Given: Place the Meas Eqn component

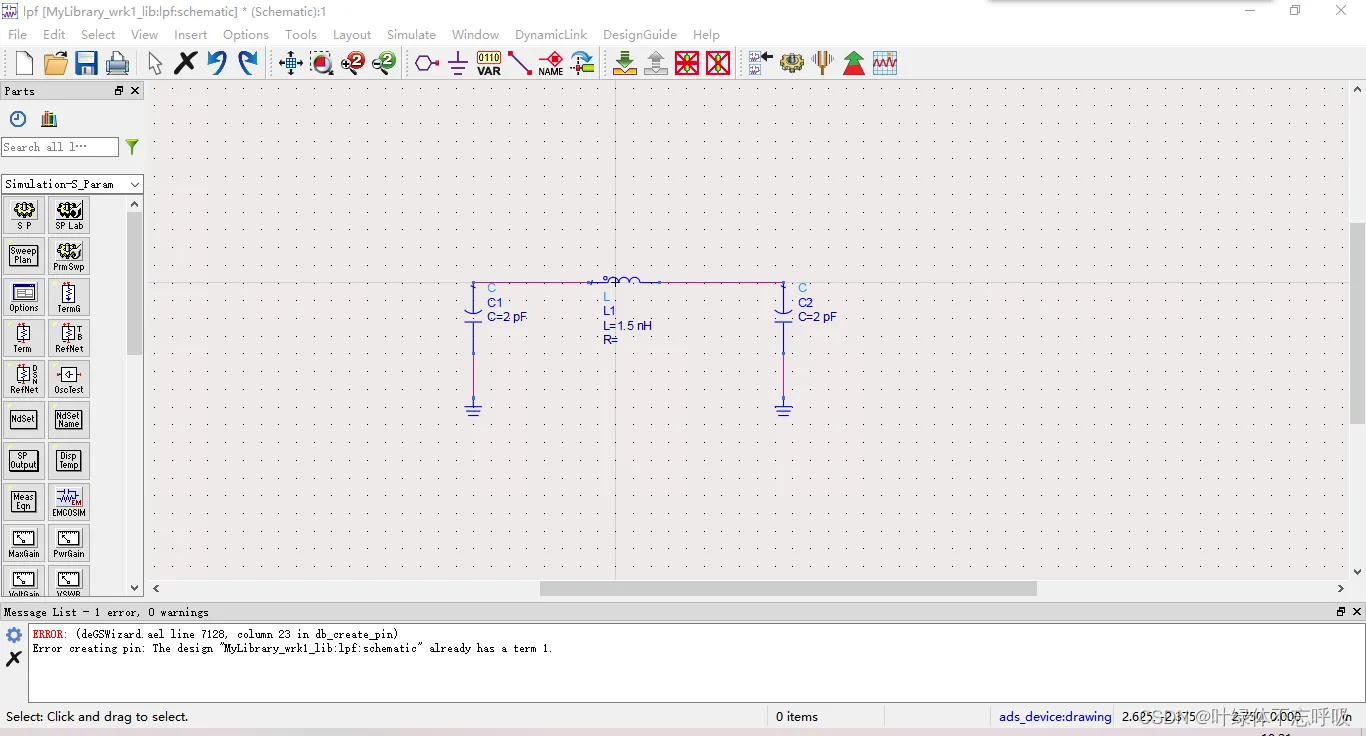Looking at the screenshot, I should click(x=24, y=502).
